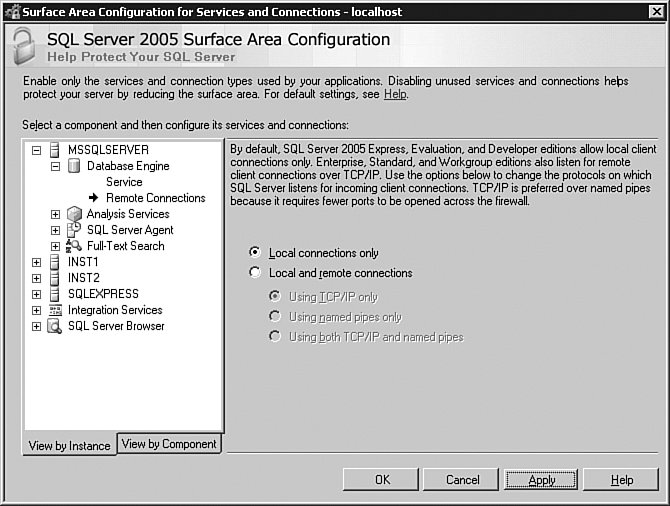This screenshot has width=670, height=506.
Task: Expand the INST1 instance node
Action: (x=37, y=262)
